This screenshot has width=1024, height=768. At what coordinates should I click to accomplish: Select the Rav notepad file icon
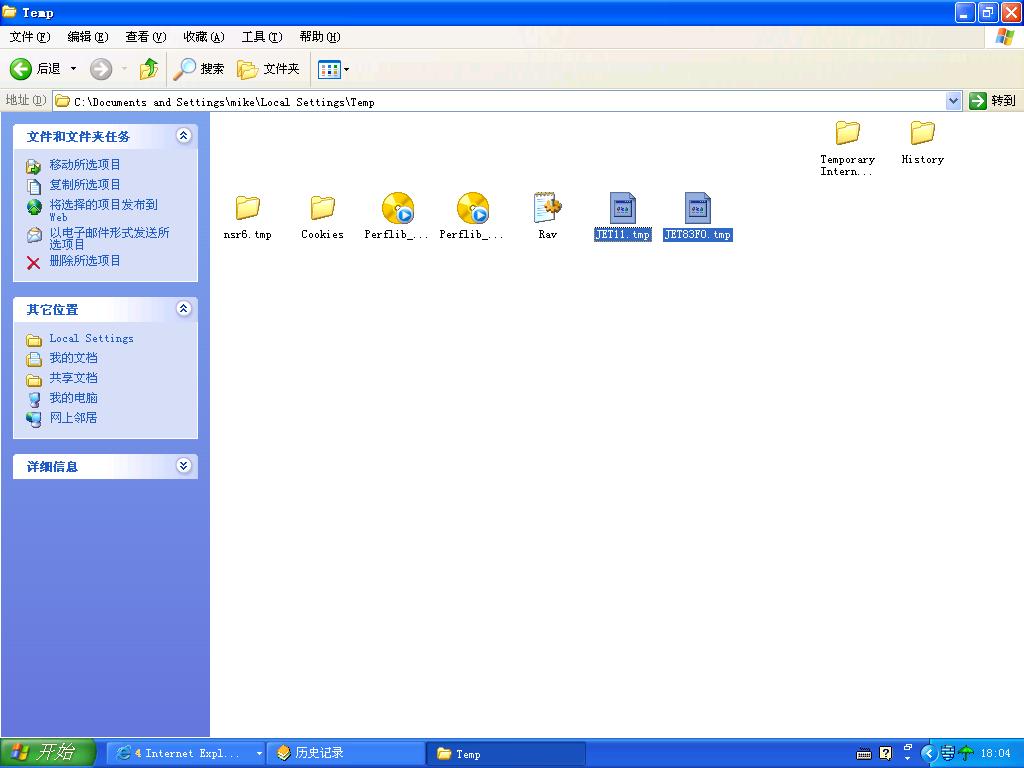[x=547, y=208]
